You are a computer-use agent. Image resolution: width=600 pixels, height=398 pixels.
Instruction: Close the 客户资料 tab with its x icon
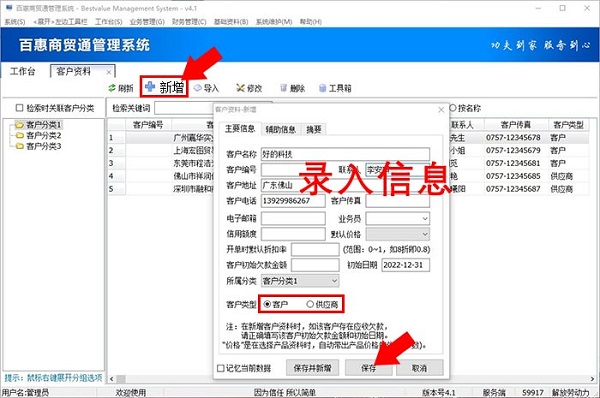(109, 72)
